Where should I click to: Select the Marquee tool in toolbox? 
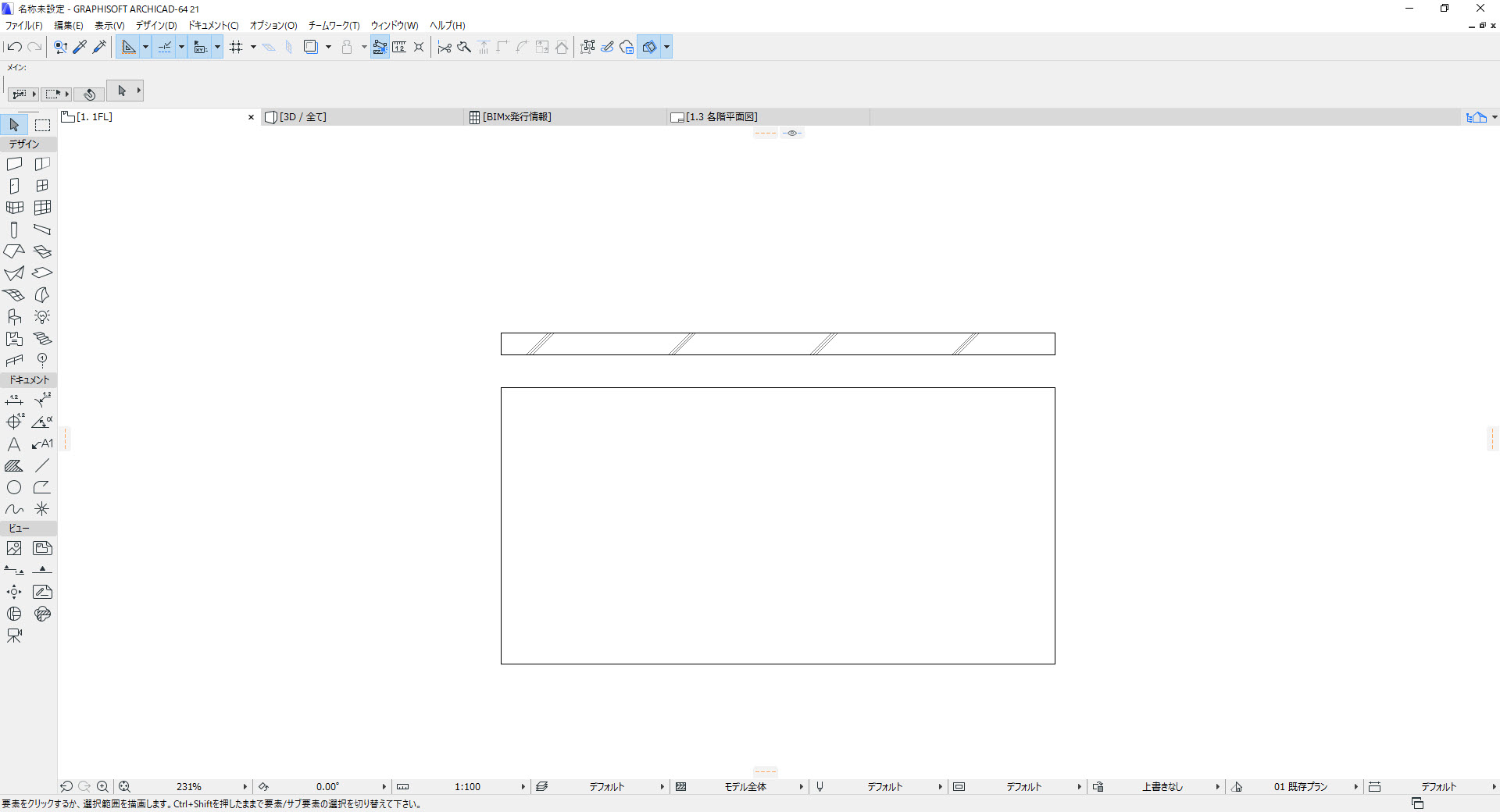(42, 125)
